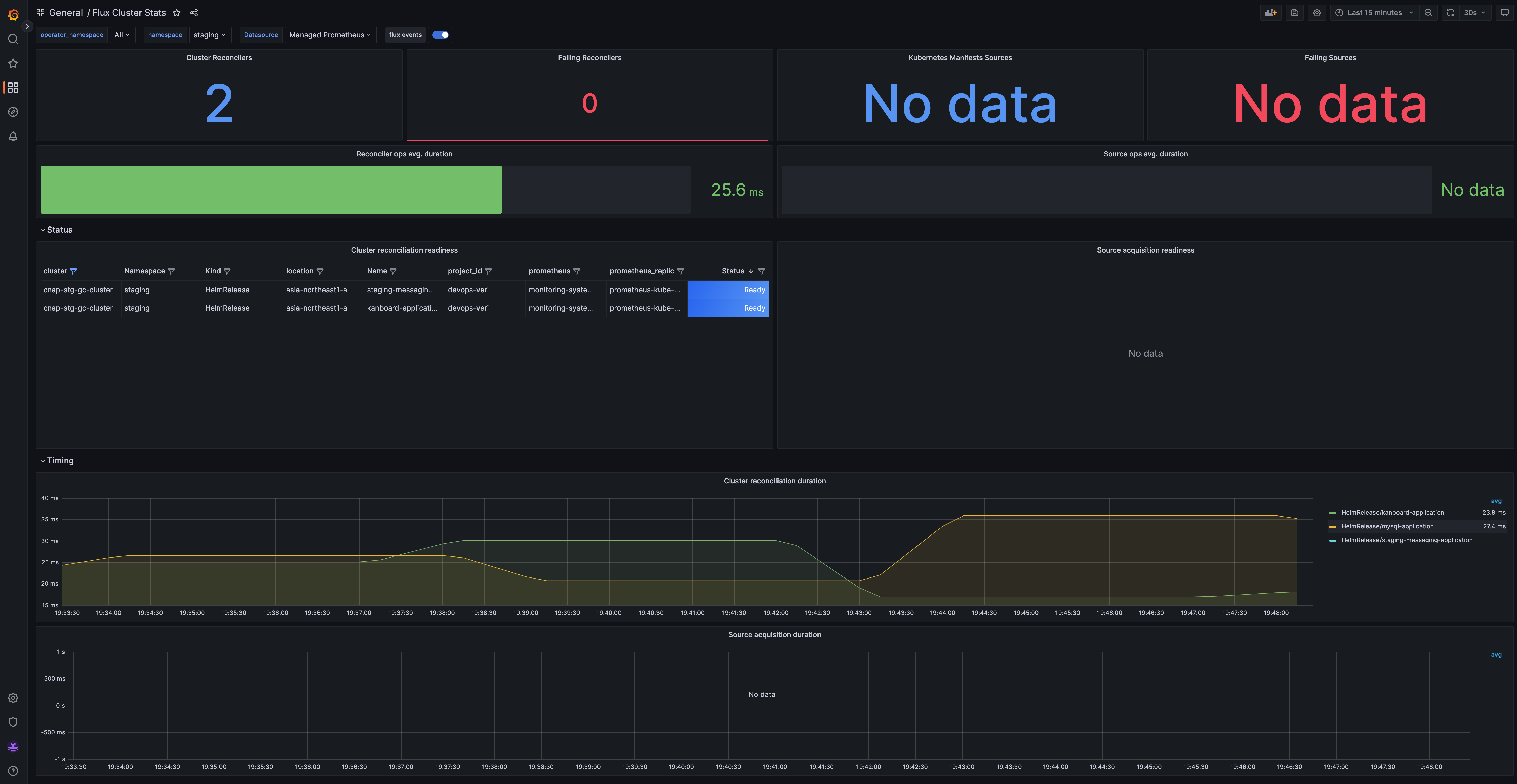Sort table by Name header
Screen dimensions: 1517x784
tap(377, 271)
